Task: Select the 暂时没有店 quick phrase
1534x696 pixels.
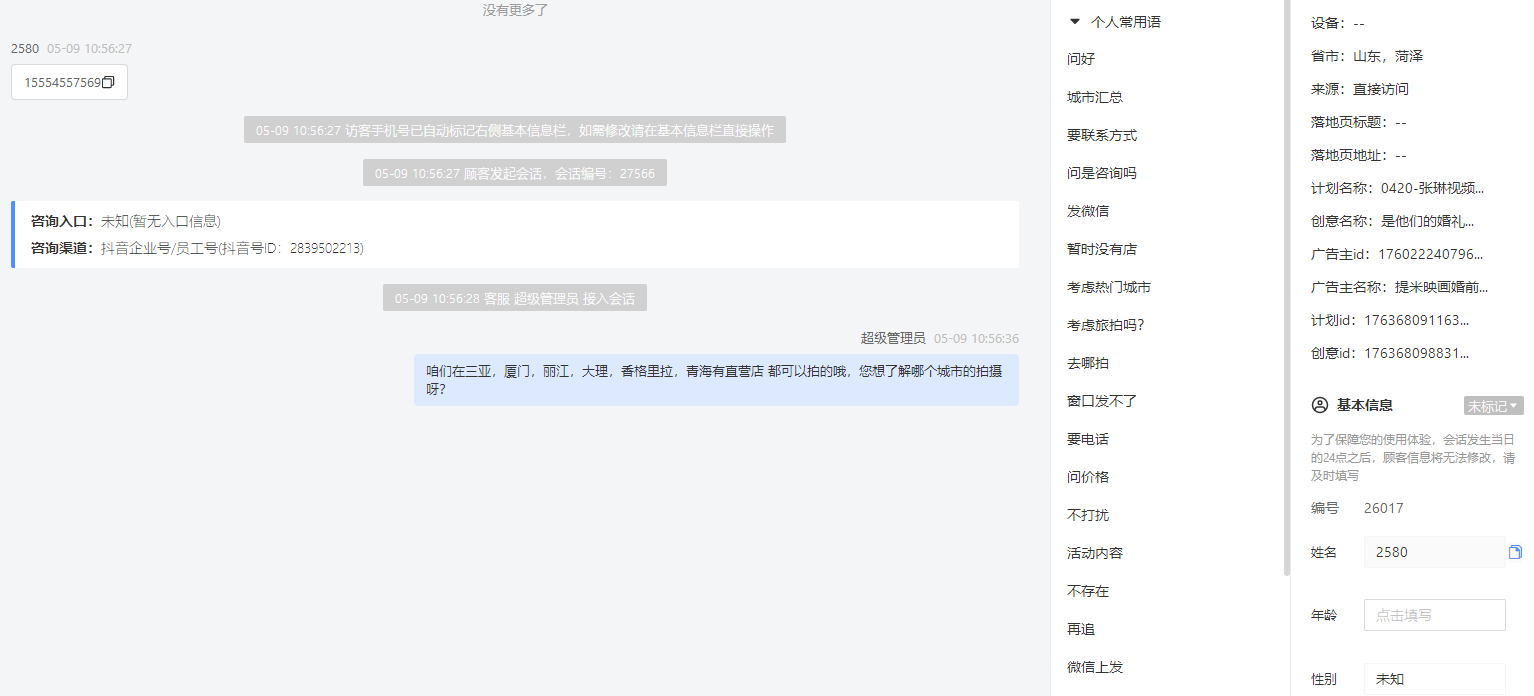Action: (1102, 249)
